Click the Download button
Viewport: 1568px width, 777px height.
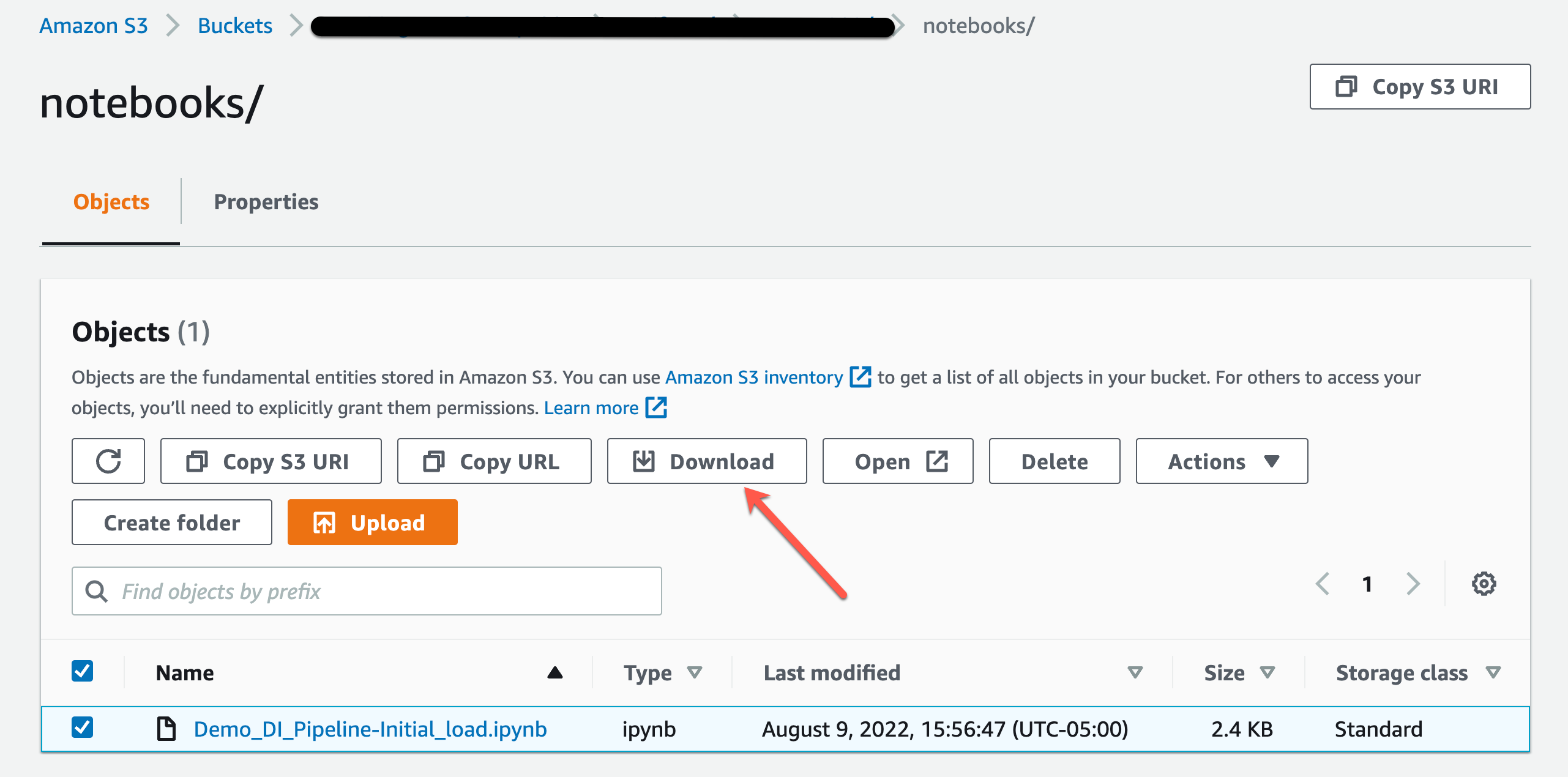[x=706, y=461]
